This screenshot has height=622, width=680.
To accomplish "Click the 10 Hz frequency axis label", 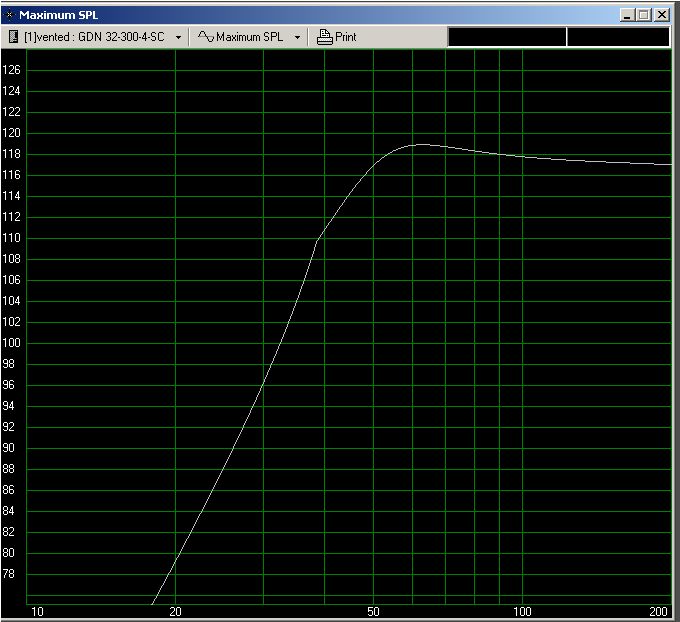I will 37,612.
